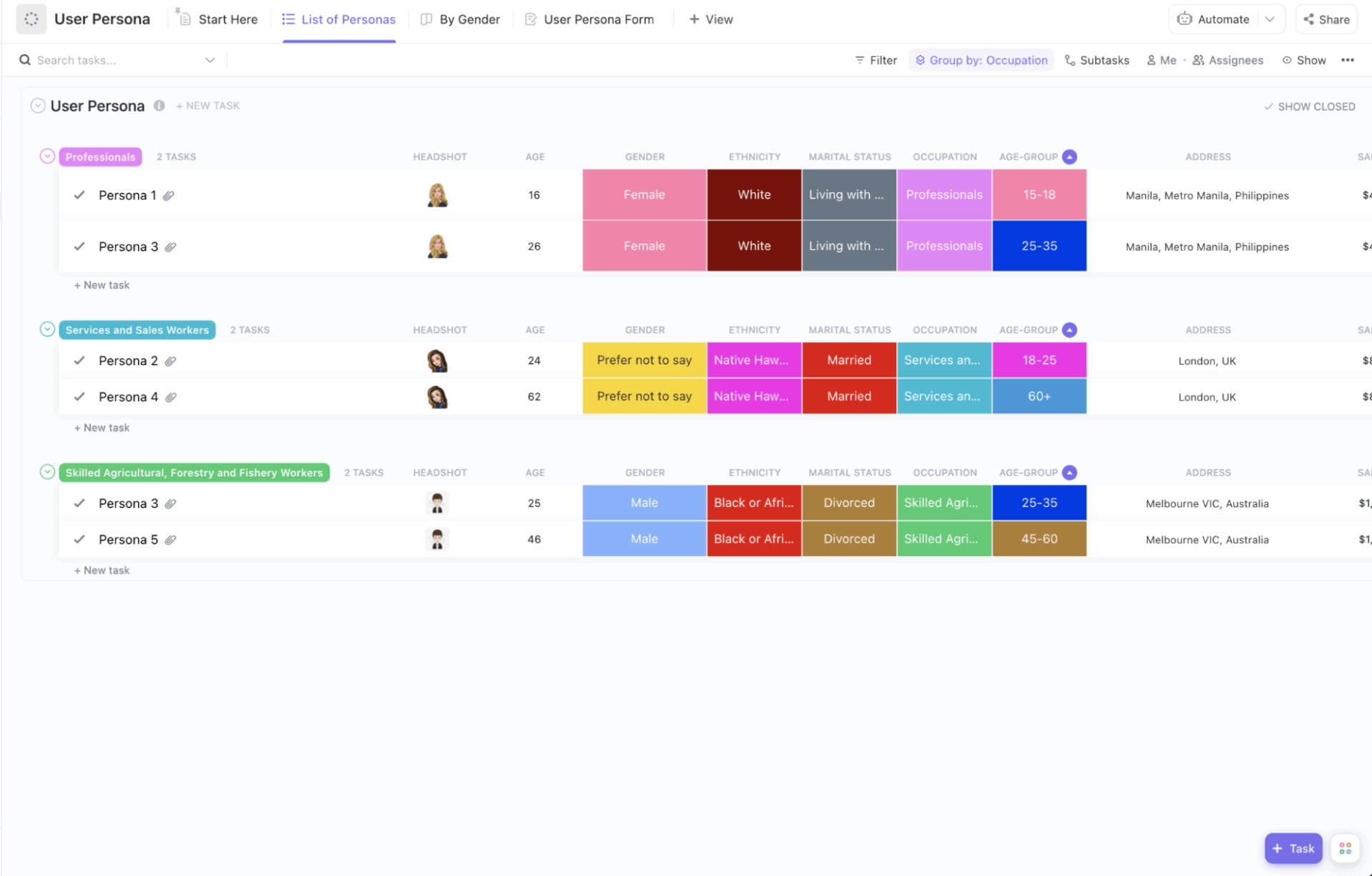Image resolution: width=1372 pixels, height=876 pixels.
Task: Open the User Persona Form tab
Action: (590, 19)
